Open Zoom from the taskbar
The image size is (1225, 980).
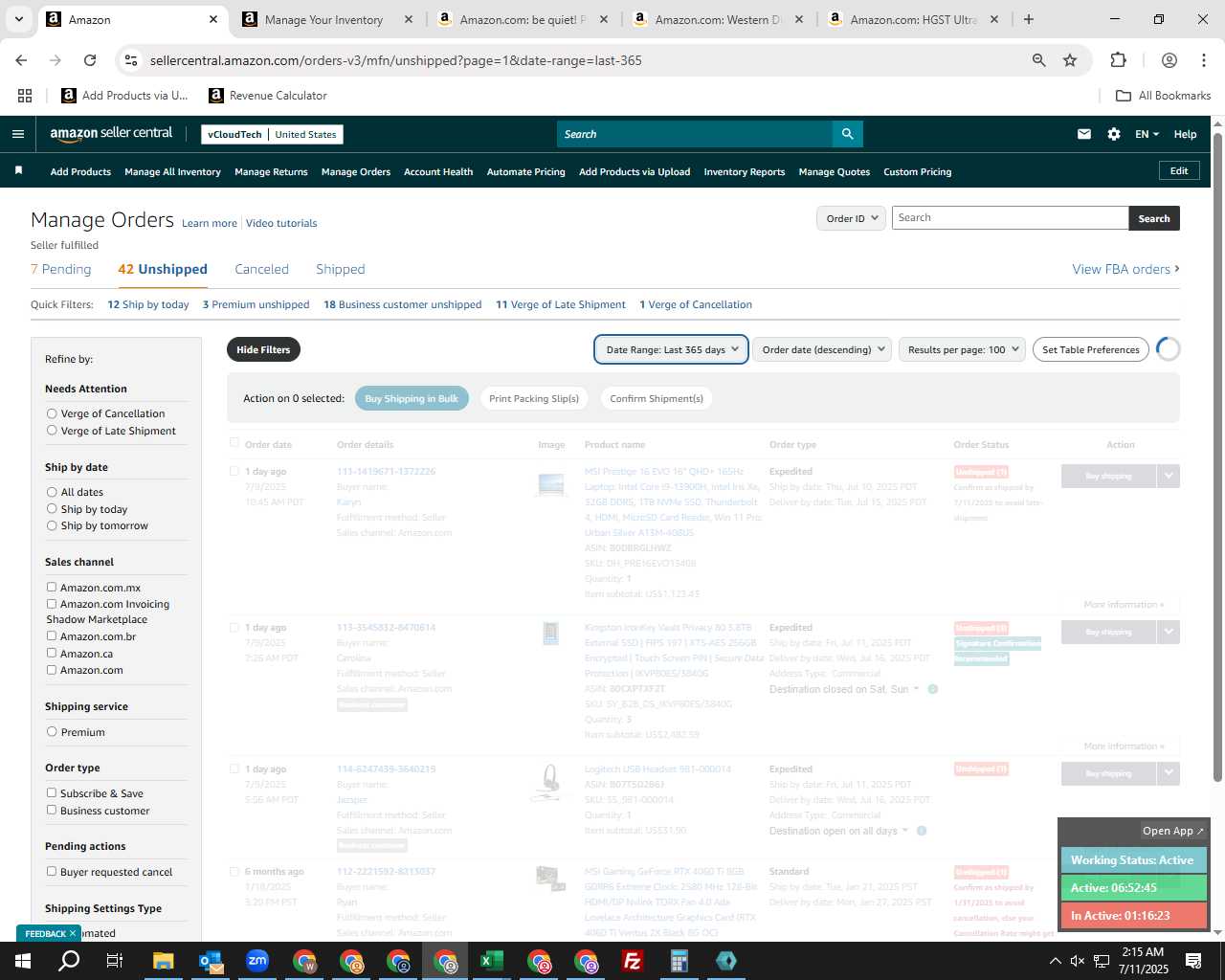pyautogui.click(x=257, y=961)
